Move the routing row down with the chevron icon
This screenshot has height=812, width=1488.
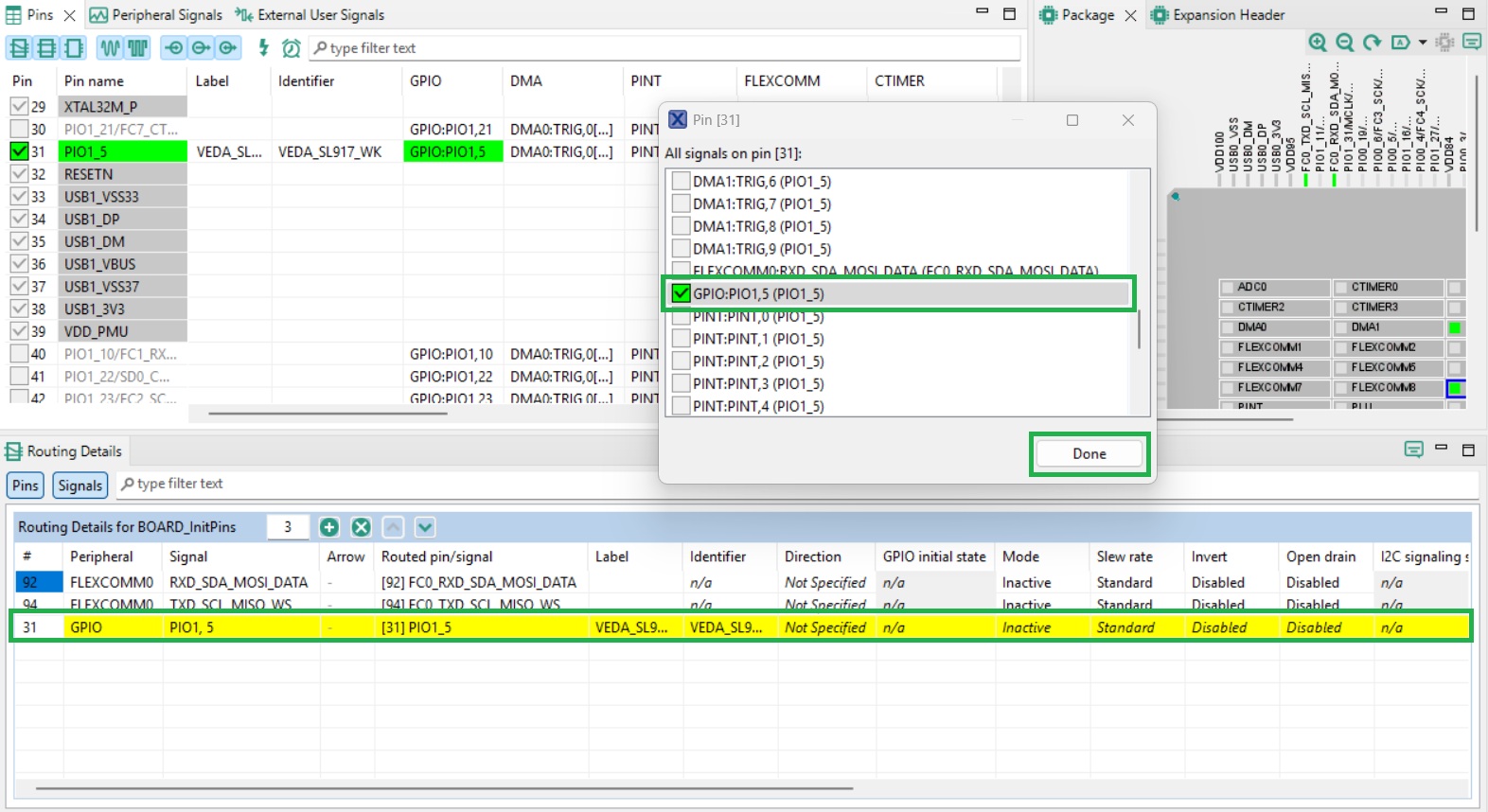tap(425, 527)
